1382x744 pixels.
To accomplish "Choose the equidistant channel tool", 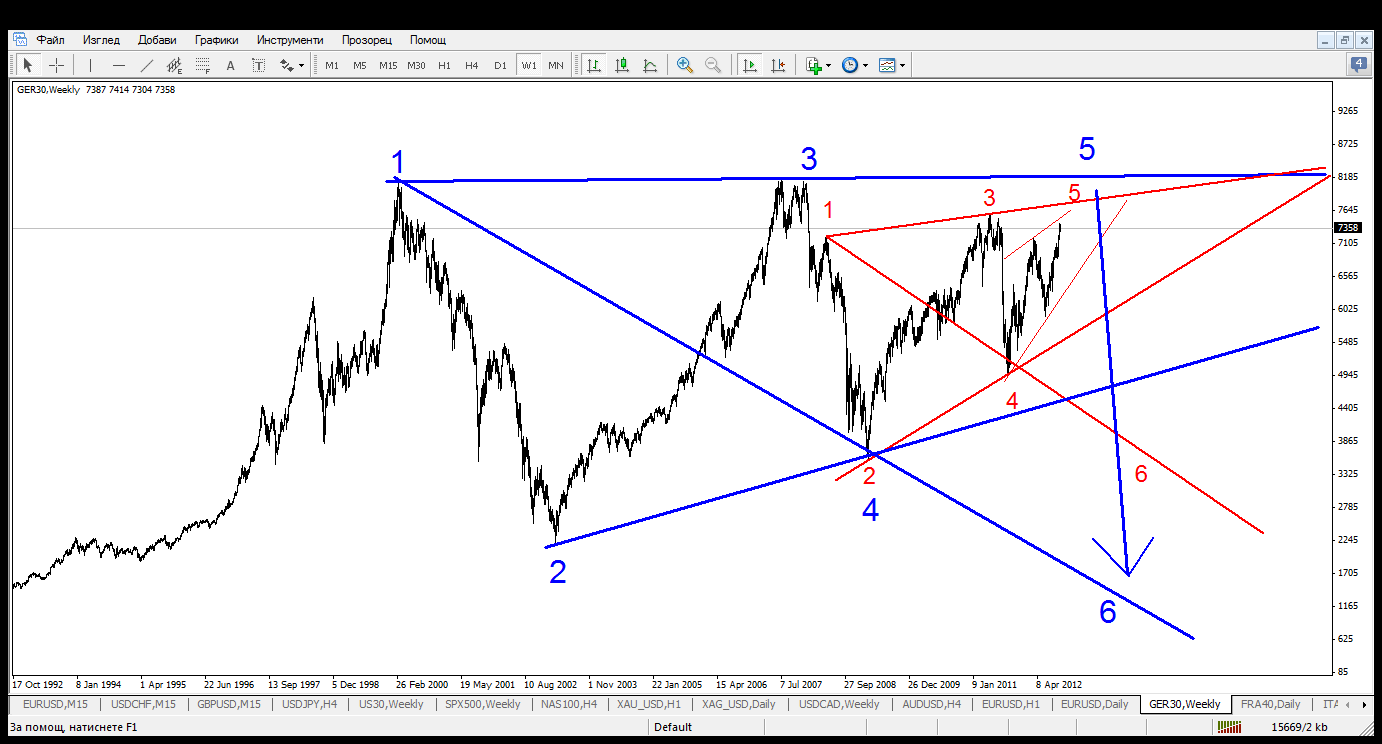I will [x=174, y=65].
